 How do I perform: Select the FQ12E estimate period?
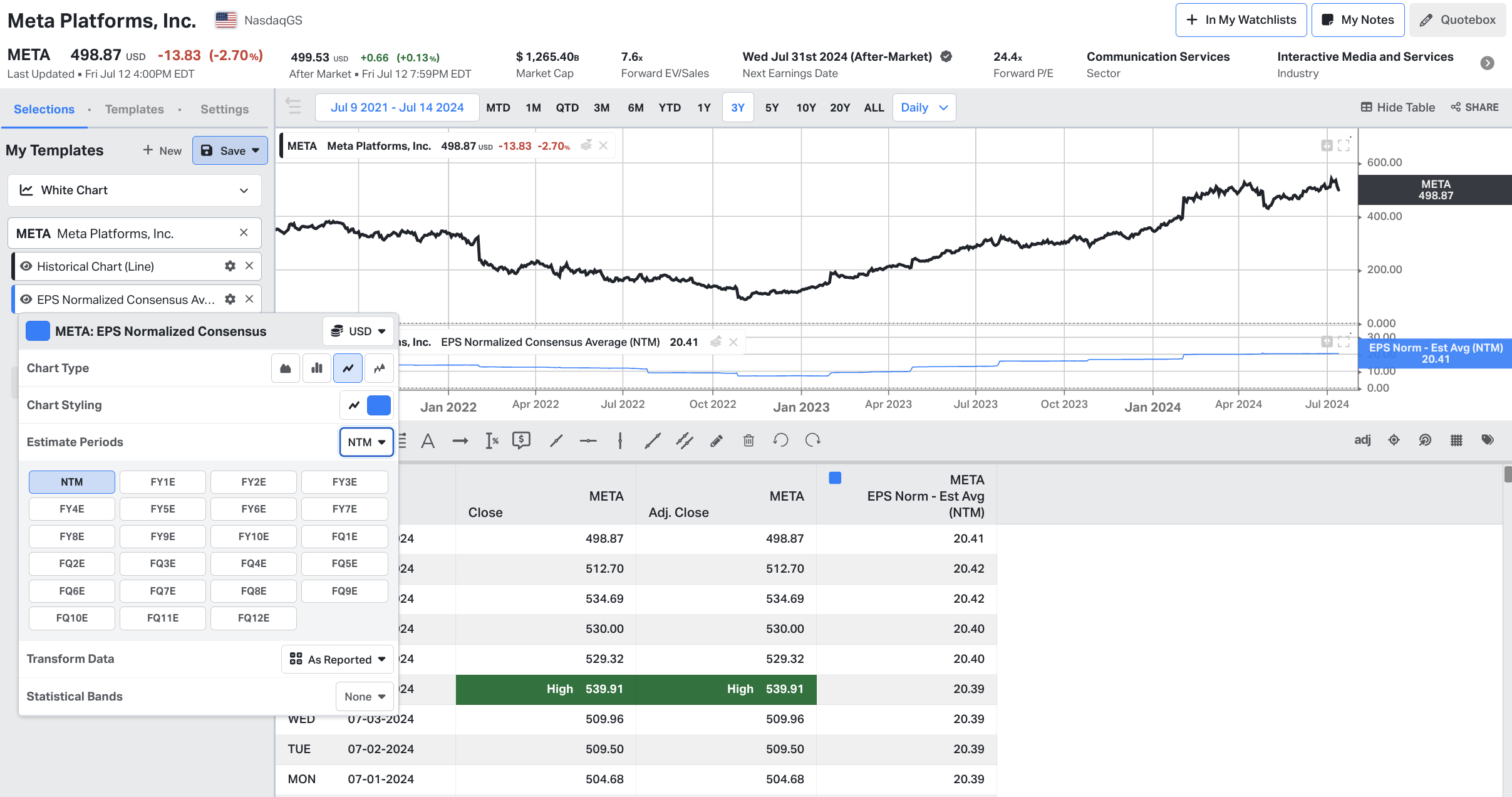tap(254, 618)
